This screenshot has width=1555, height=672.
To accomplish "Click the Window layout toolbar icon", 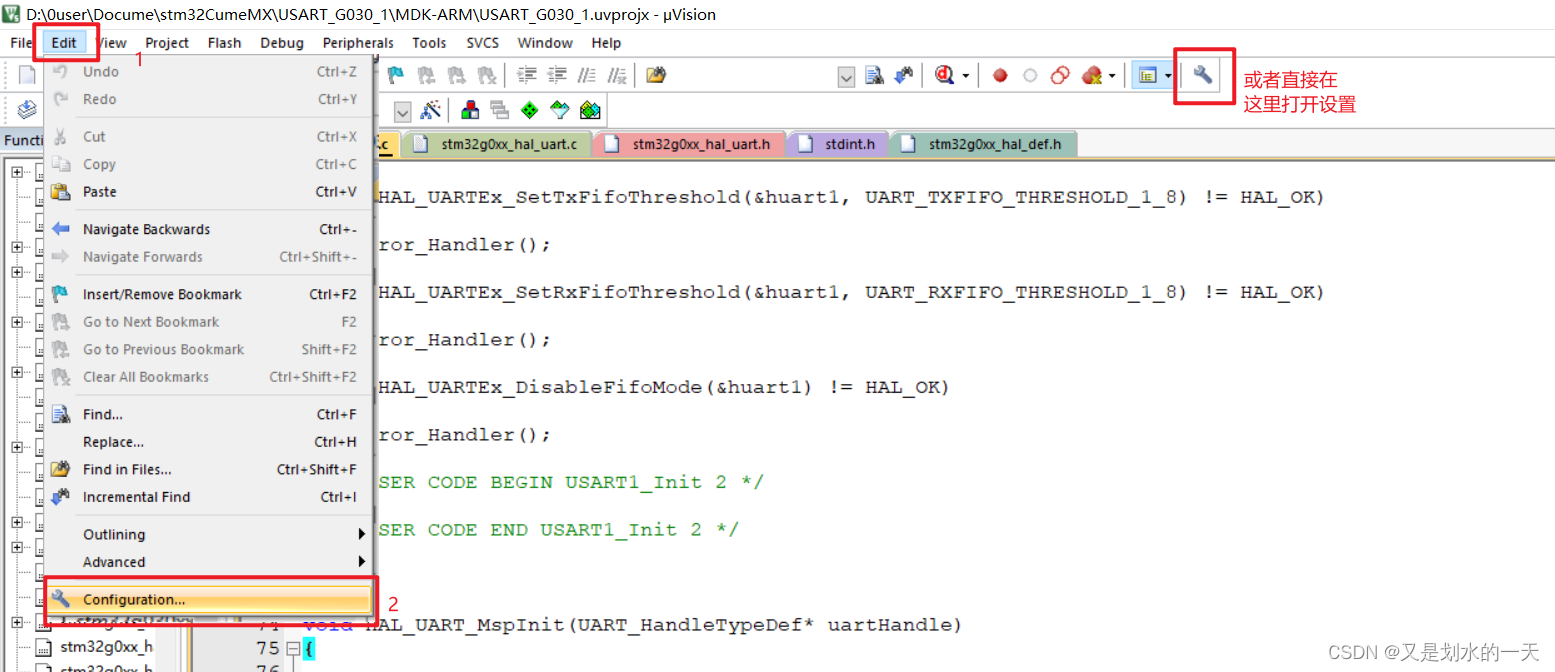I will tap(1147, 75).
